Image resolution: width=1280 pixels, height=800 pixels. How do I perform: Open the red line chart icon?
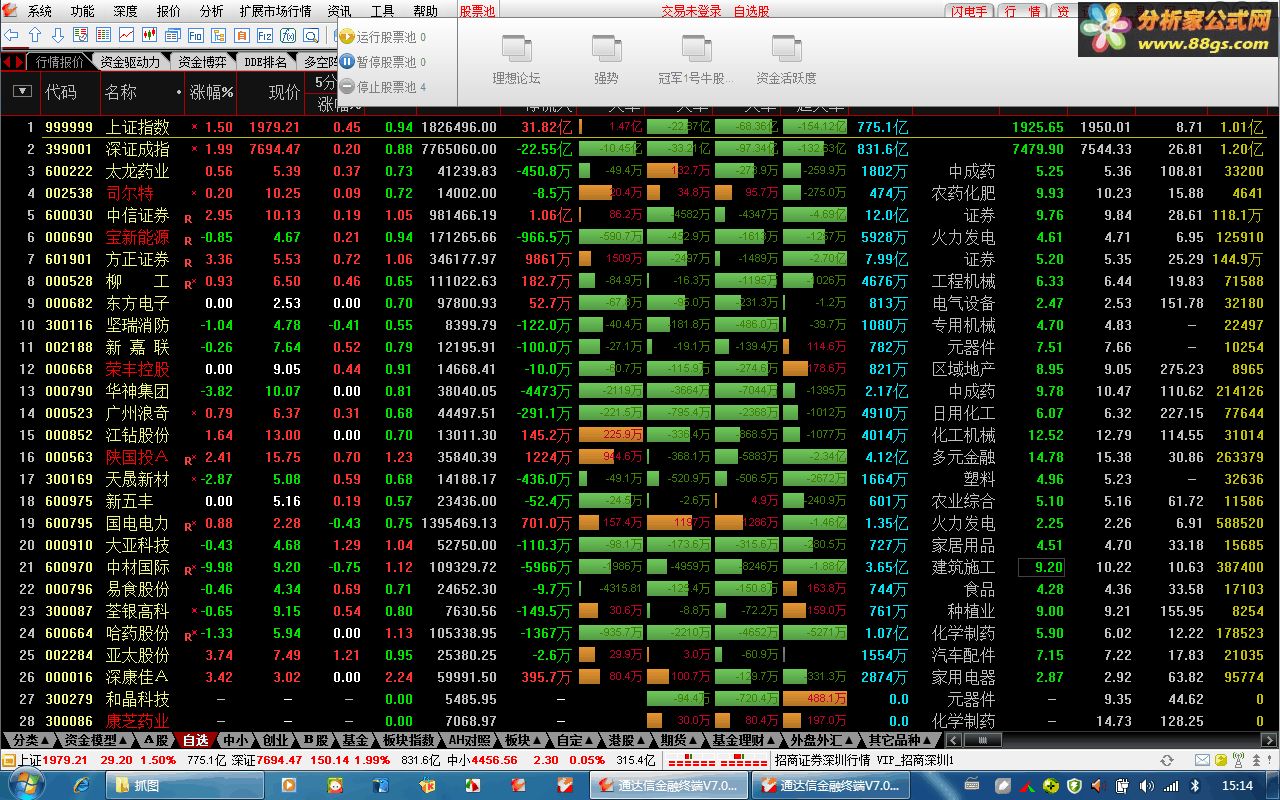[126, 35]
